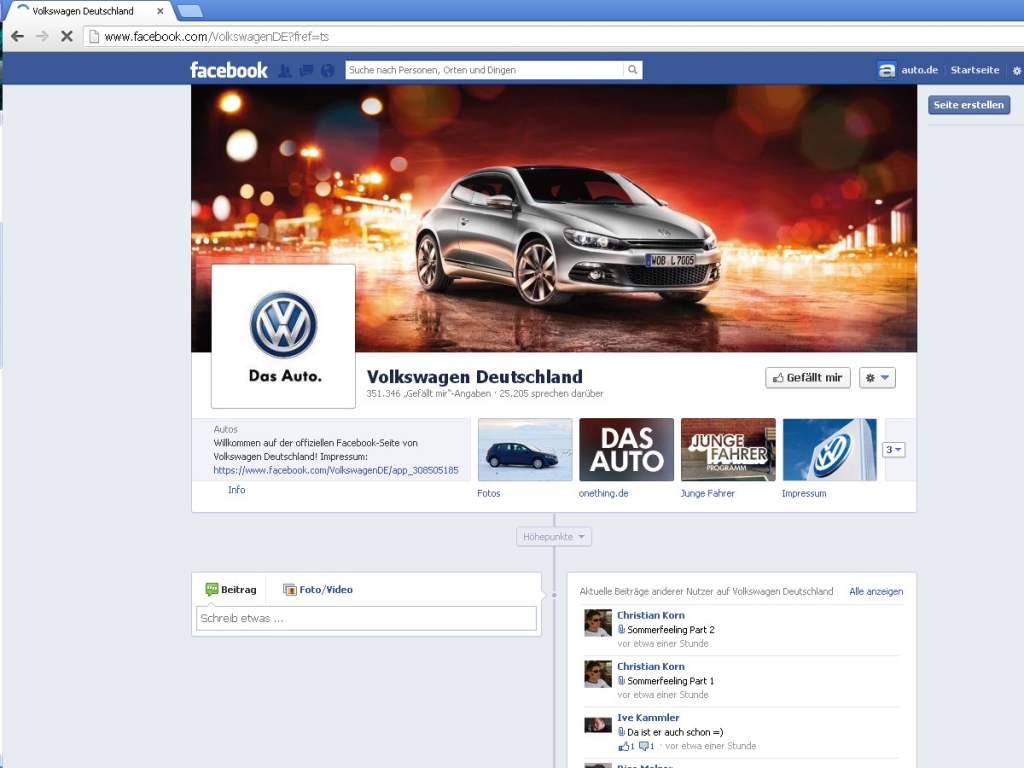The image size is (1024, 768).
Task: Click attachment icon on Sommerfeeling Part 2
Action: tap(621, 630)
